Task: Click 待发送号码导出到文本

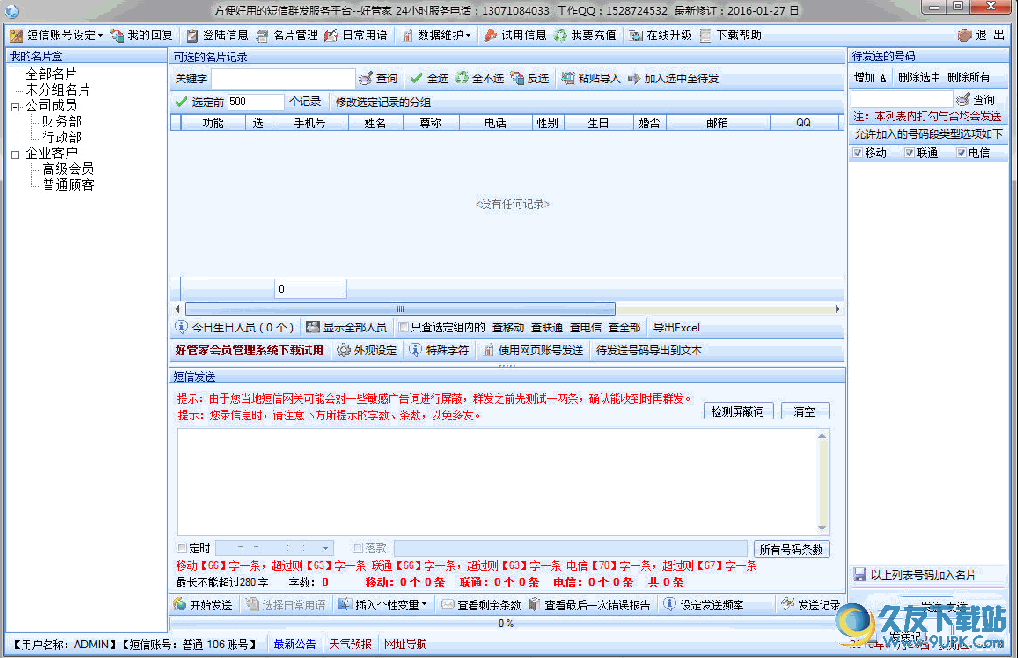Action: 649,350
